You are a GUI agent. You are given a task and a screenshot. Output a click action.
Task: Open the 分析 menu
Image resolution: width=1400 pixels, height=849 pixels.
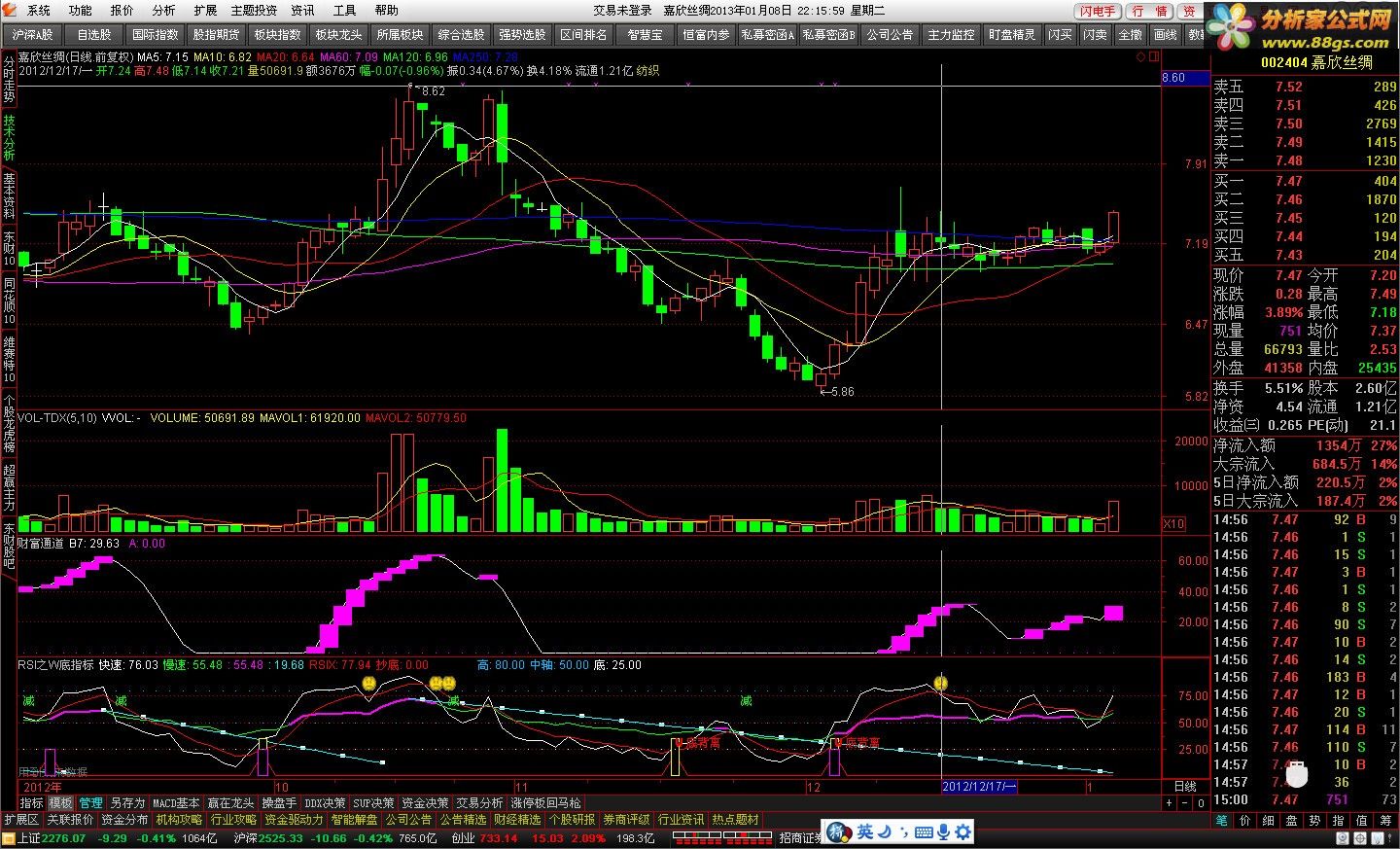pyautogui.click(x=163, y=10)
